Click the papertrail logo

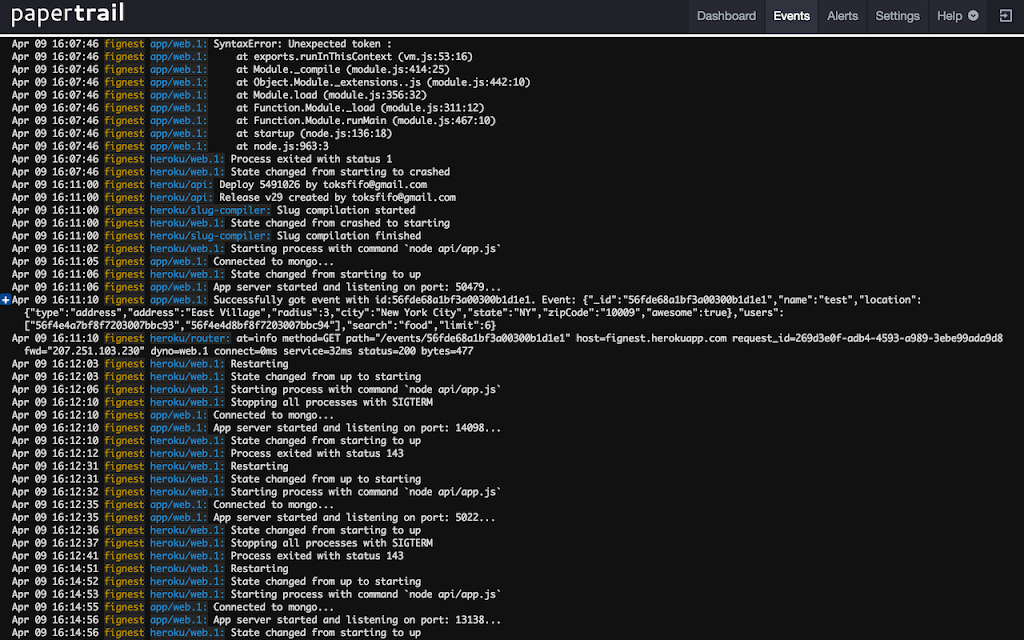(x=68, y=14)
